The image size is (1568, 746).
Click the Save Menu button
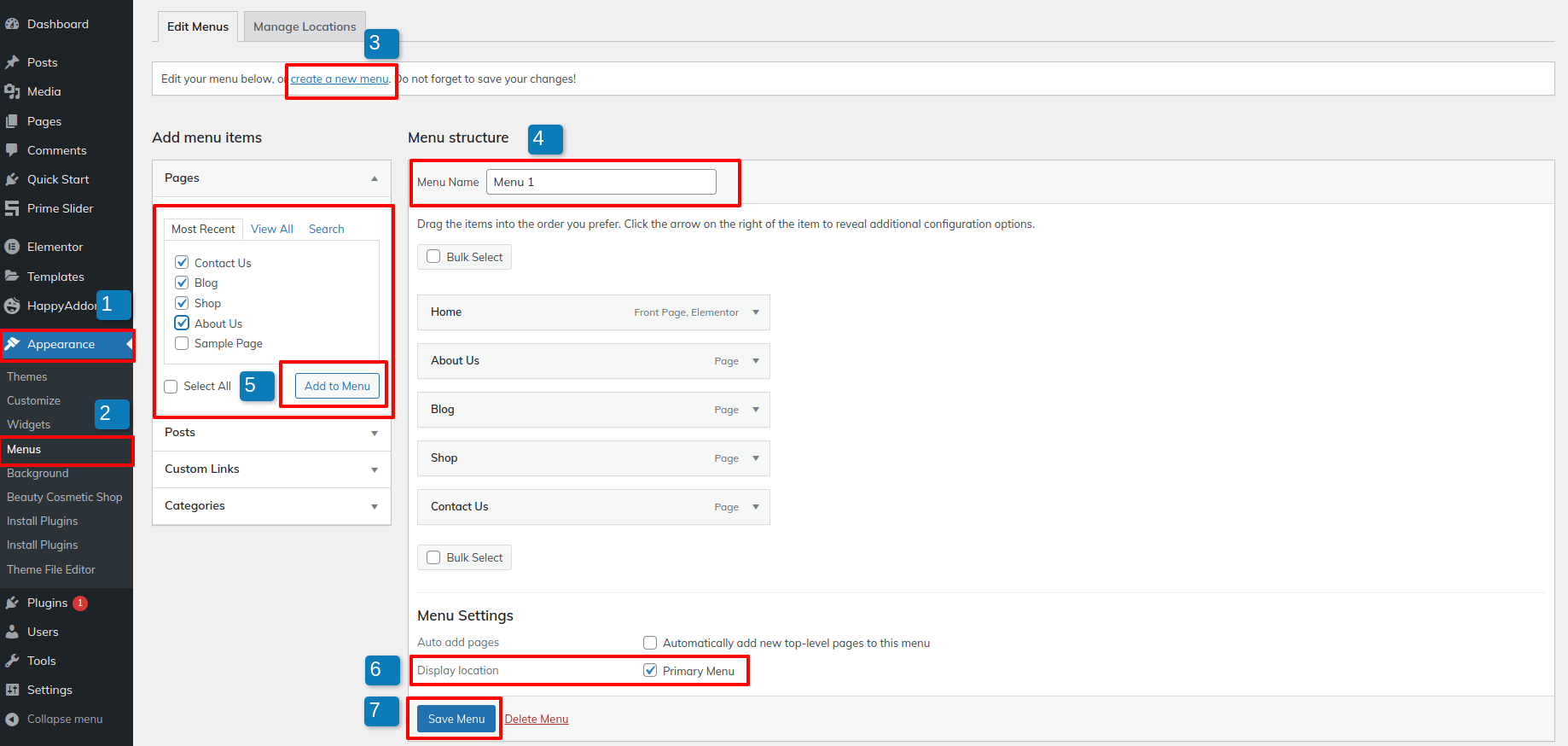click(456, 719)
